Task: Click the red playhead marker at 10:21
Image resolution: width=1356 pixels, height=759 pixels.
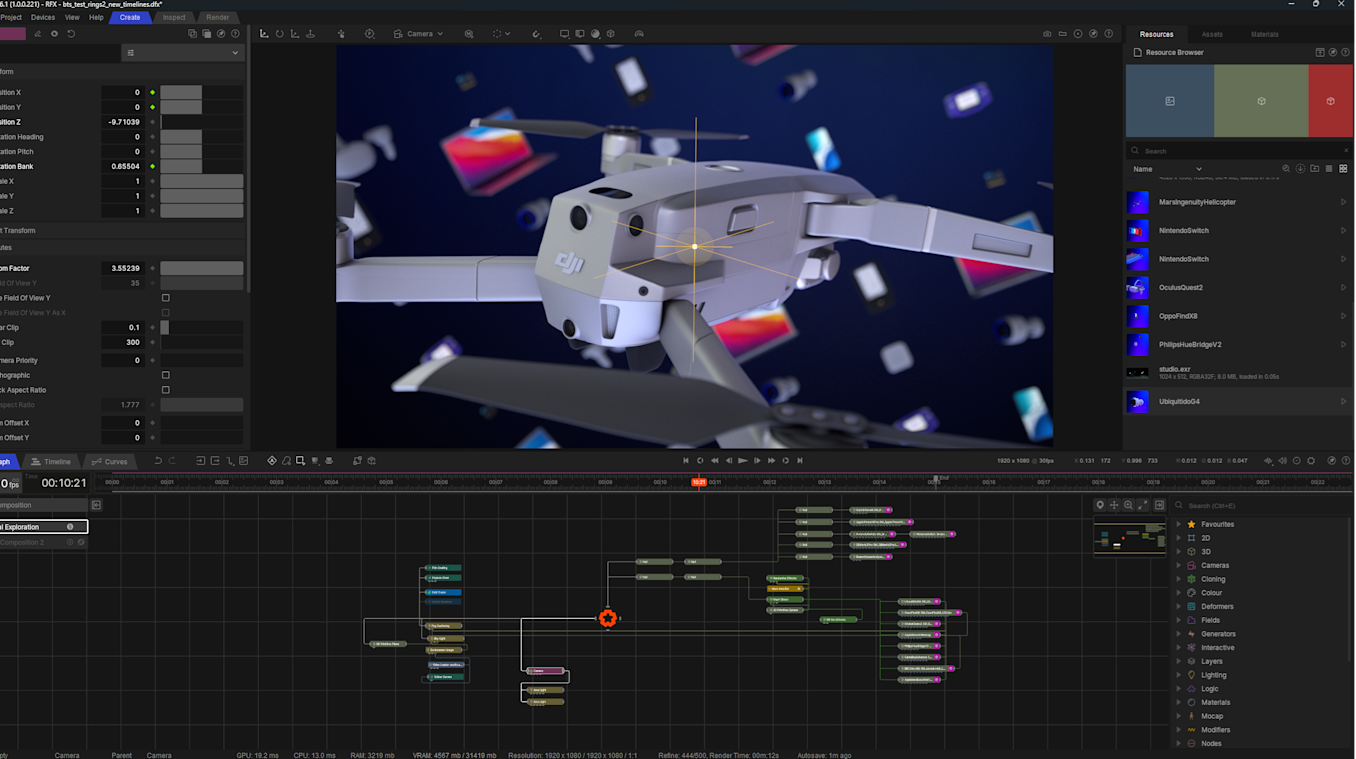Action: (x=700, y=482)
